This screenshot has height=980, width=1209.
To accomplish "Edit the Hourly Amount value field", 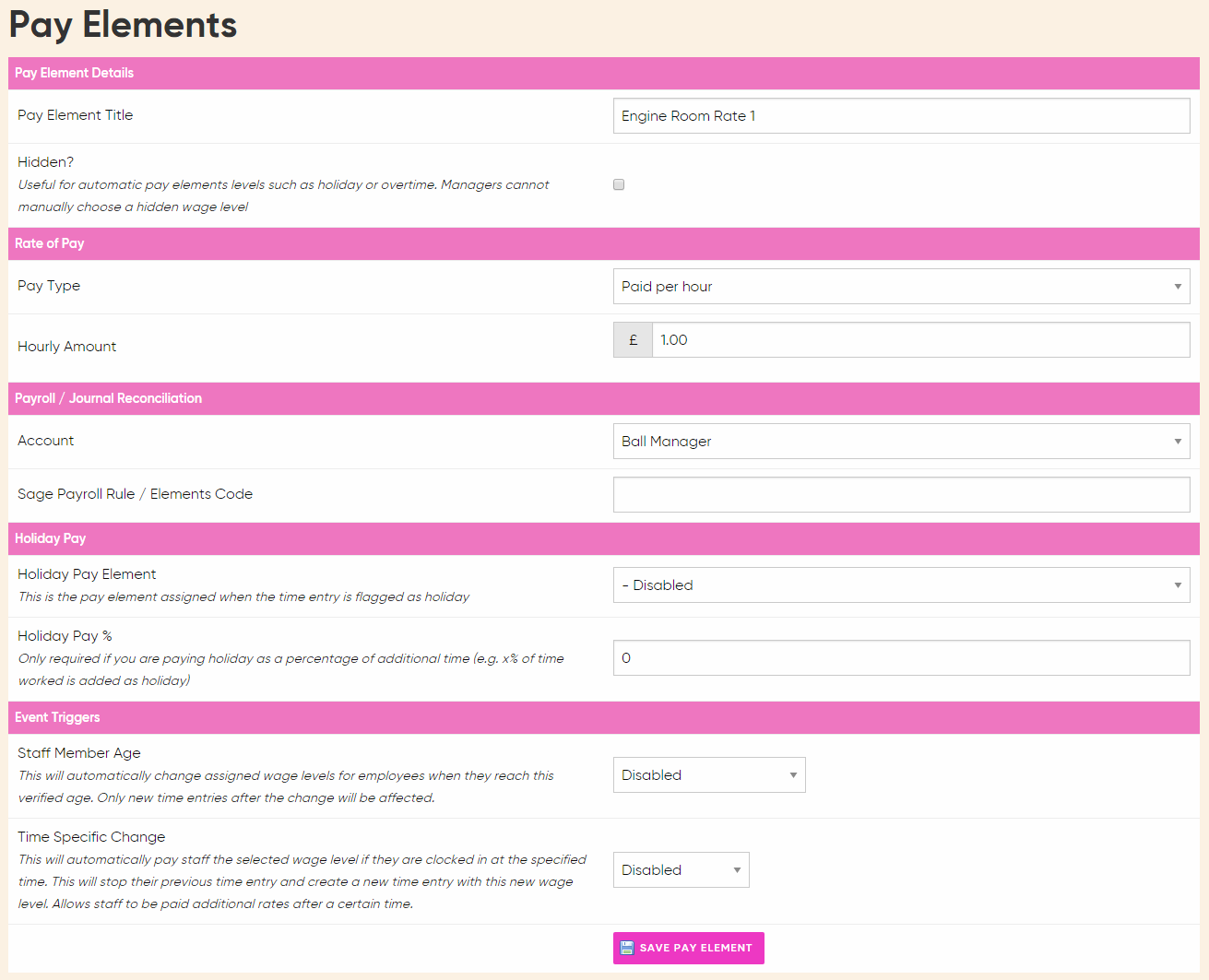I will tap(922, 339).
